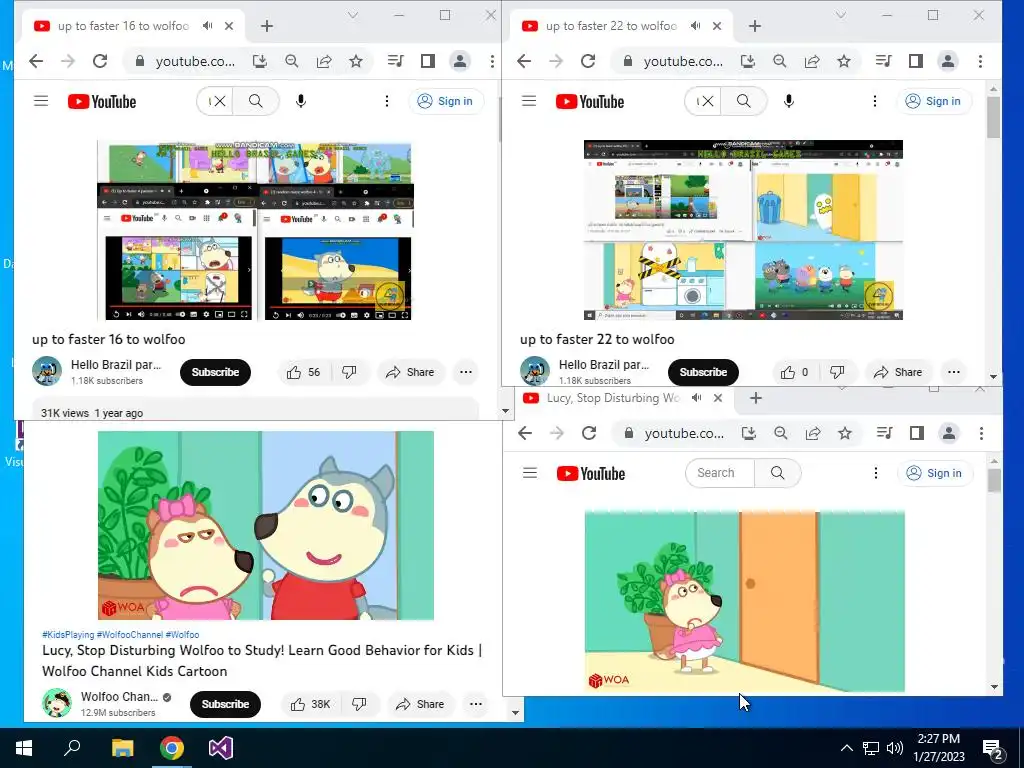1024x768 pixels.
Task: Click back arrow in 'Lucy, Stop Disturbing' window
Action: pyautogui.click(x=525, y=433)
